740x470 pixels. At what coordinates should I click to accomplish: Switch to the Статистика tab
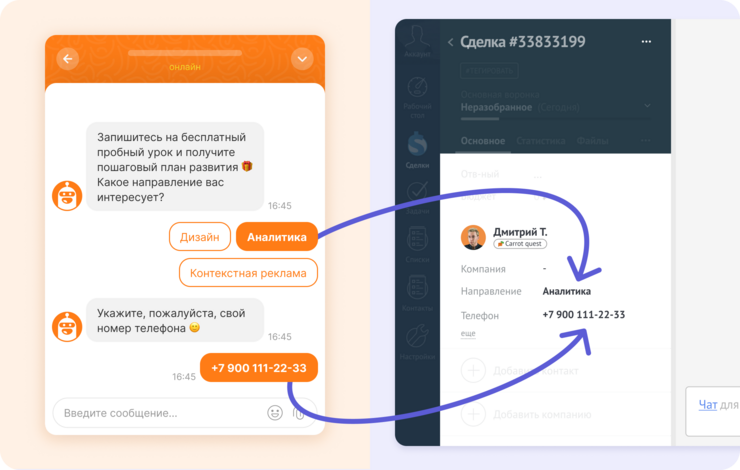(x=540, y=141)
